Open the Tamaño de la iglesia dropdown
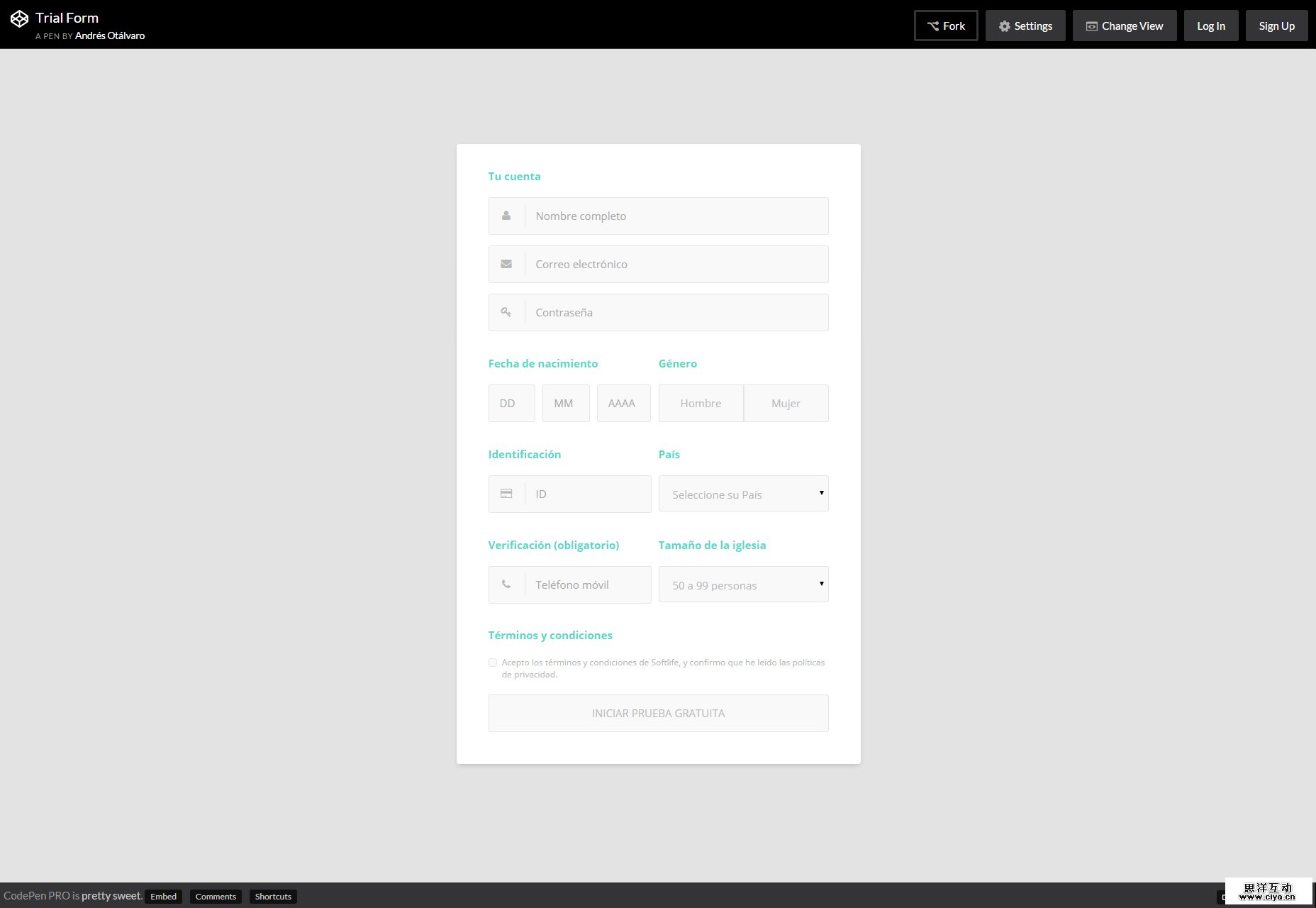The image size is (1316, 908). point(743,584)
